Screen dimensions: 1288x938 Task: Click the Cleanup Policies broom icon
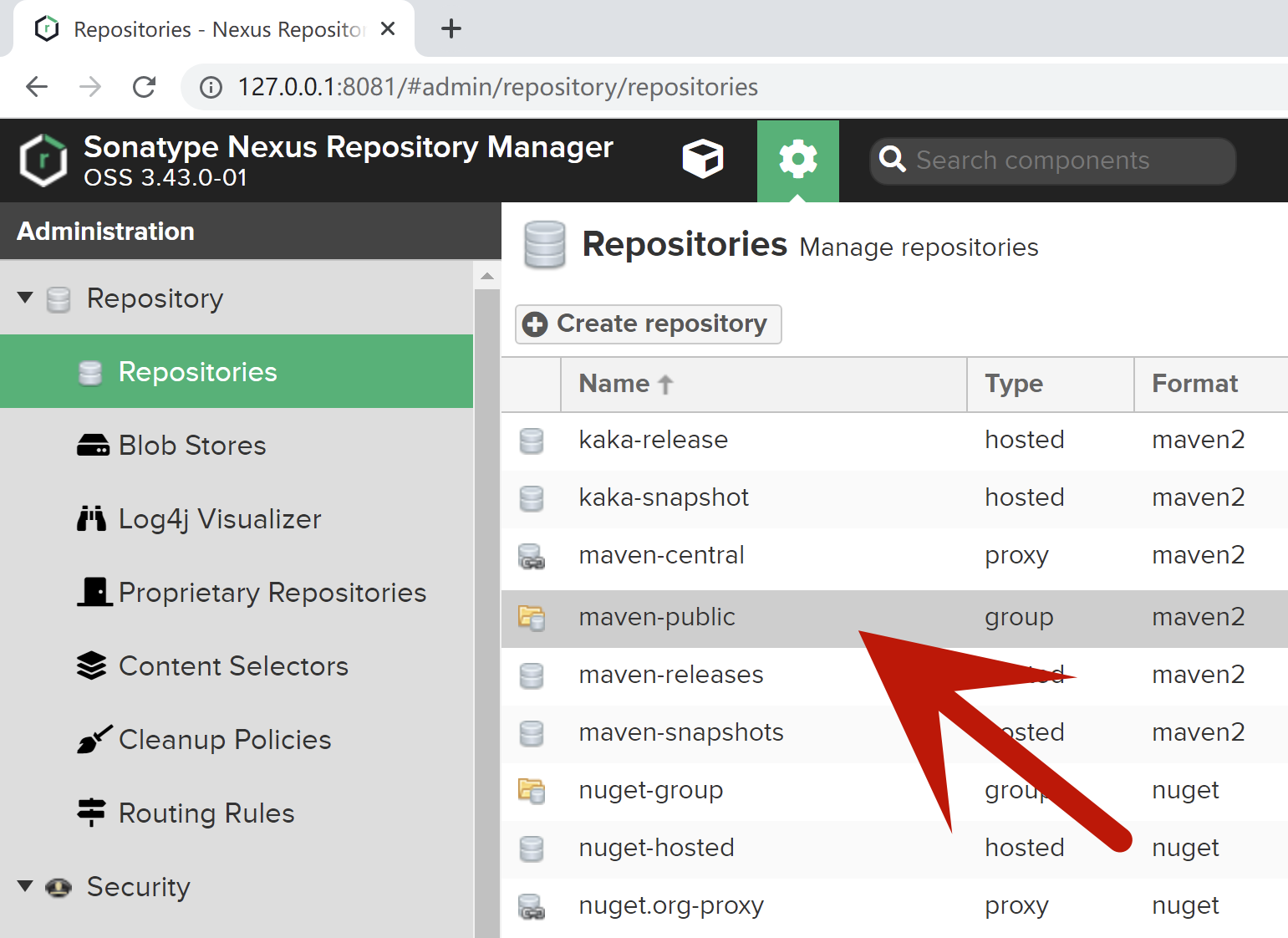[94, 740]
